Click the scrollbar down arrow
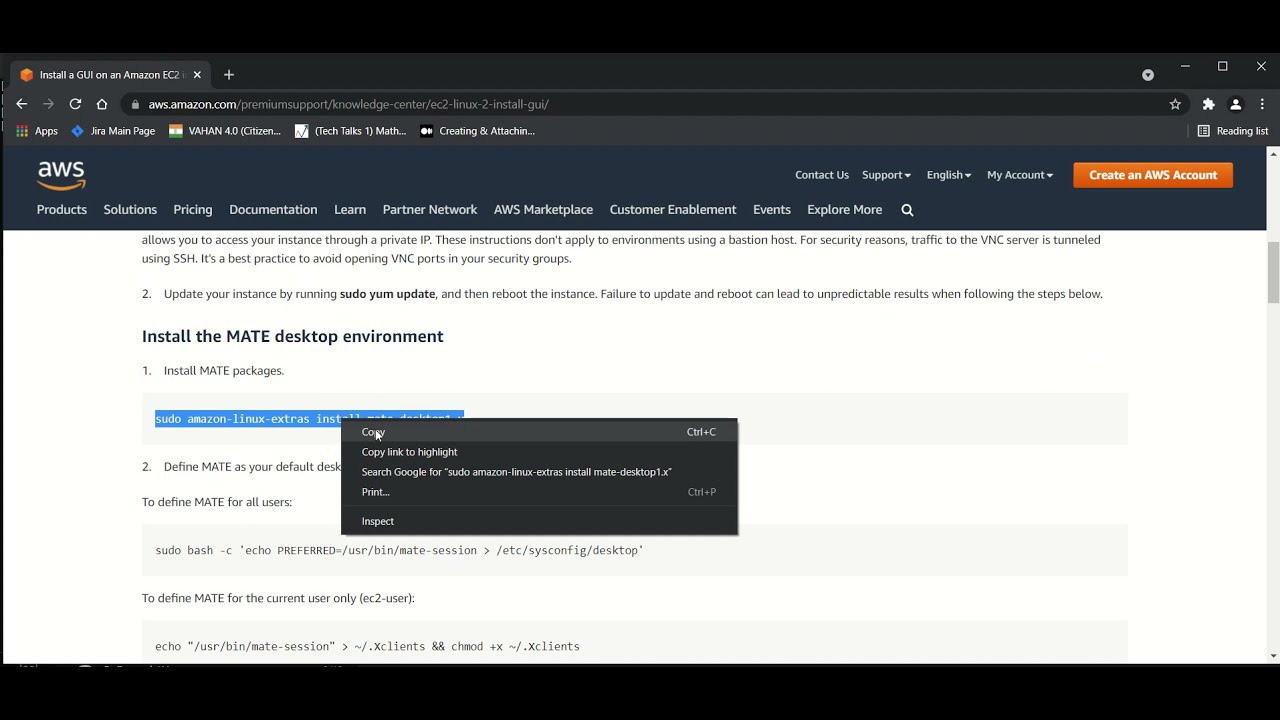Viewport: 1280px width, 720px height. (x=1273, y=656)
